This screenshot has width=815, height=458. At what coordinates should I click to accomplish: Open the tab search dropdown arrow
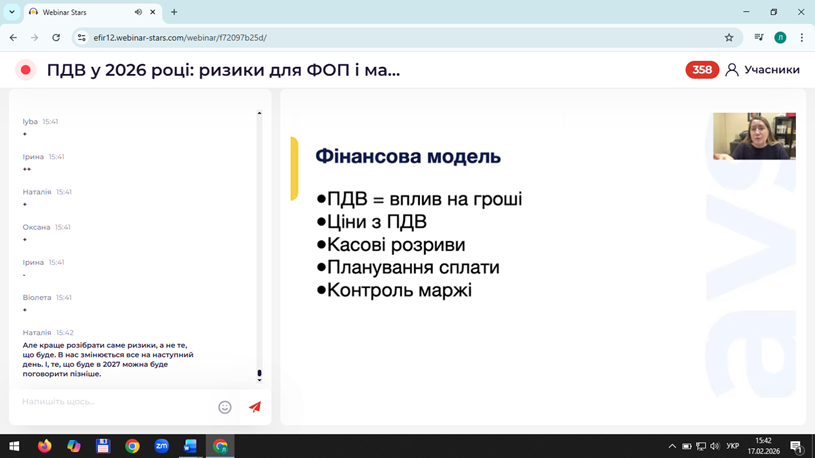coord(12,13)
